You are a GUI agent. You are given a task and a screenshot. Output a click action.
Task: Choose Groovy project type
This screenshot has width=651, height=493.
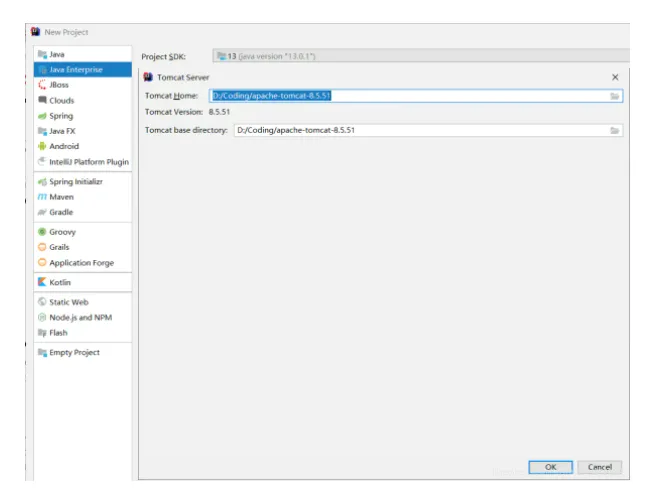tap(83, 232)
